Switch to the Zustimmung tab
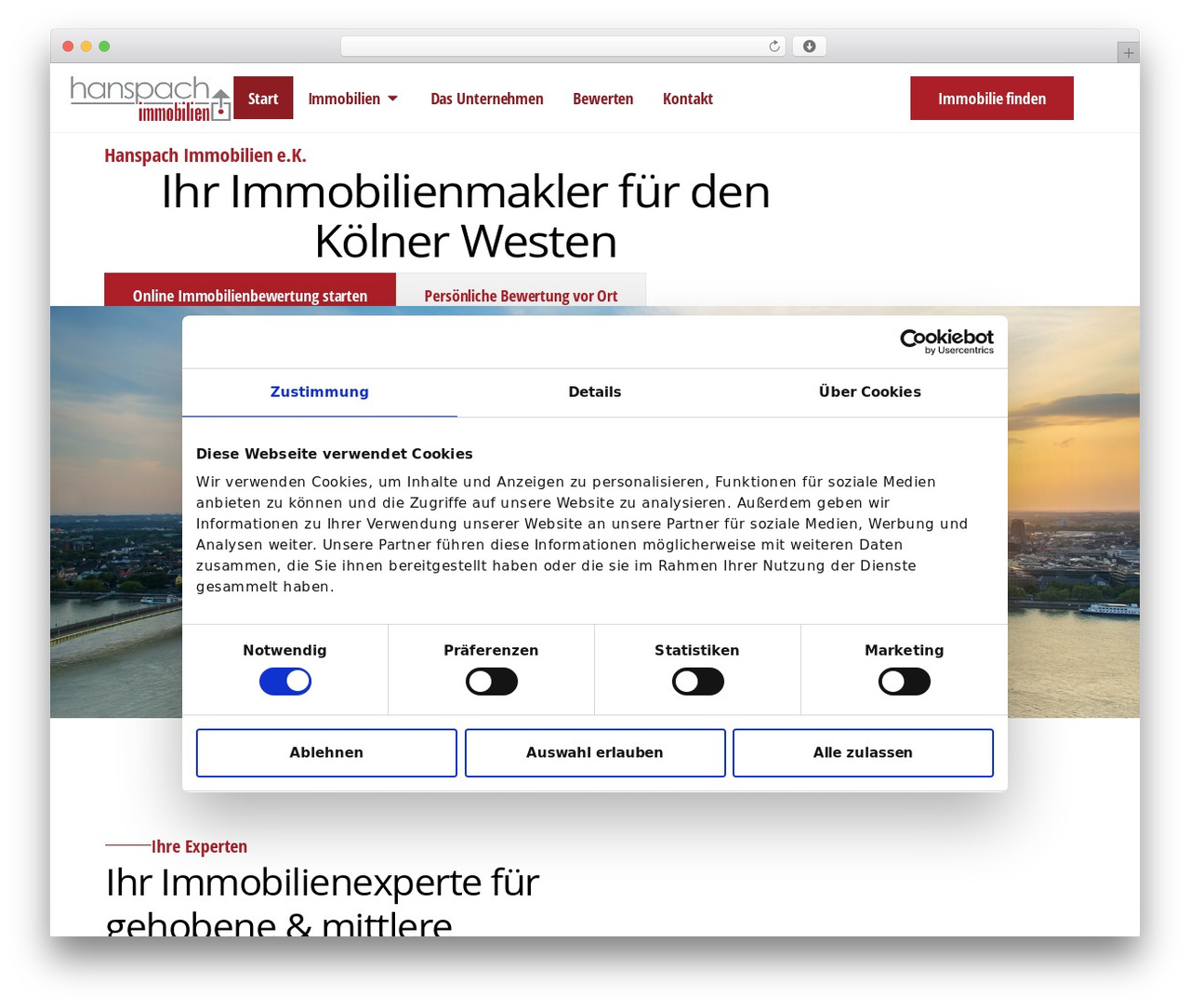The height and width of the screenshot is (1008, 1190). 320,392
